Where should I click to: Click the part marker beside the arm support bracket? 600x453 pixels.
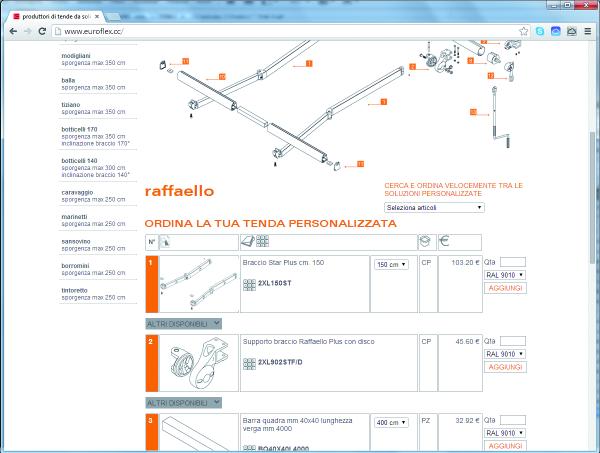tap(412, 67)
